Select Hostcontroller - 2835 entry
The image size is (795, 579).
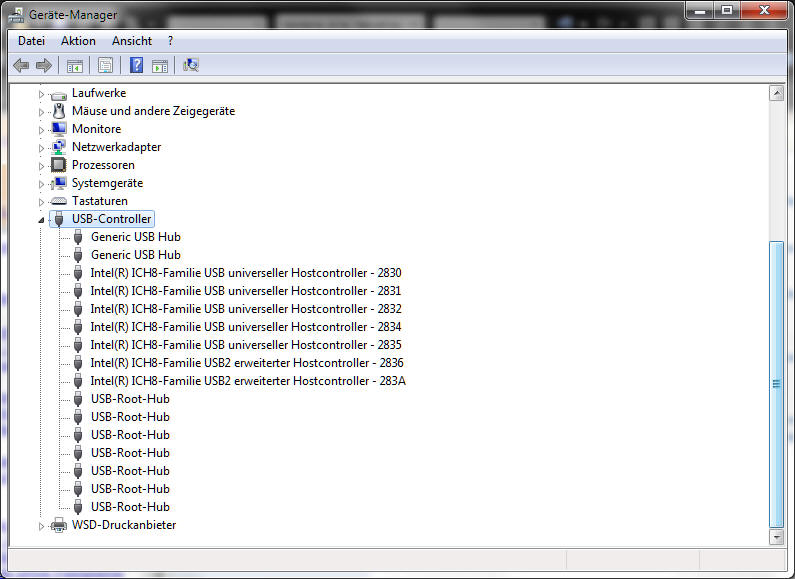pos(246,345)
